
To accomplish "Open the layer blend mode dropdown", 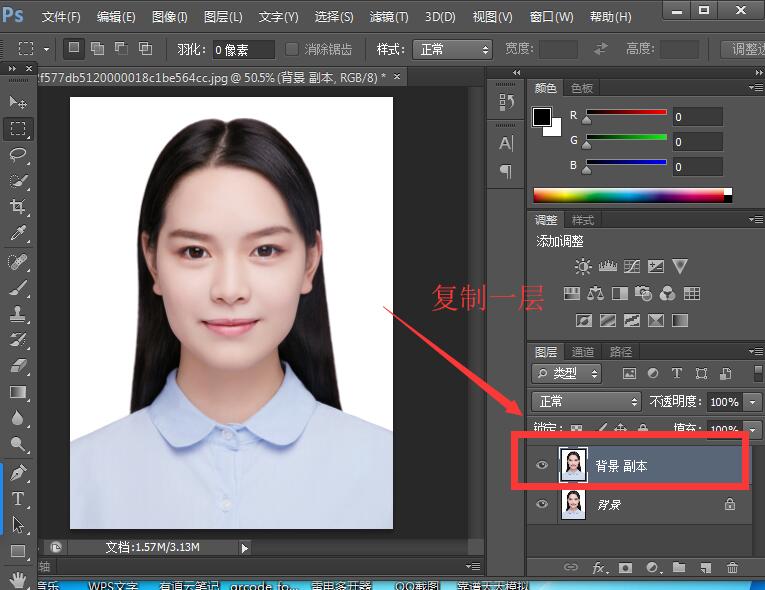I will pyautogui.click(x=586, y=402).
